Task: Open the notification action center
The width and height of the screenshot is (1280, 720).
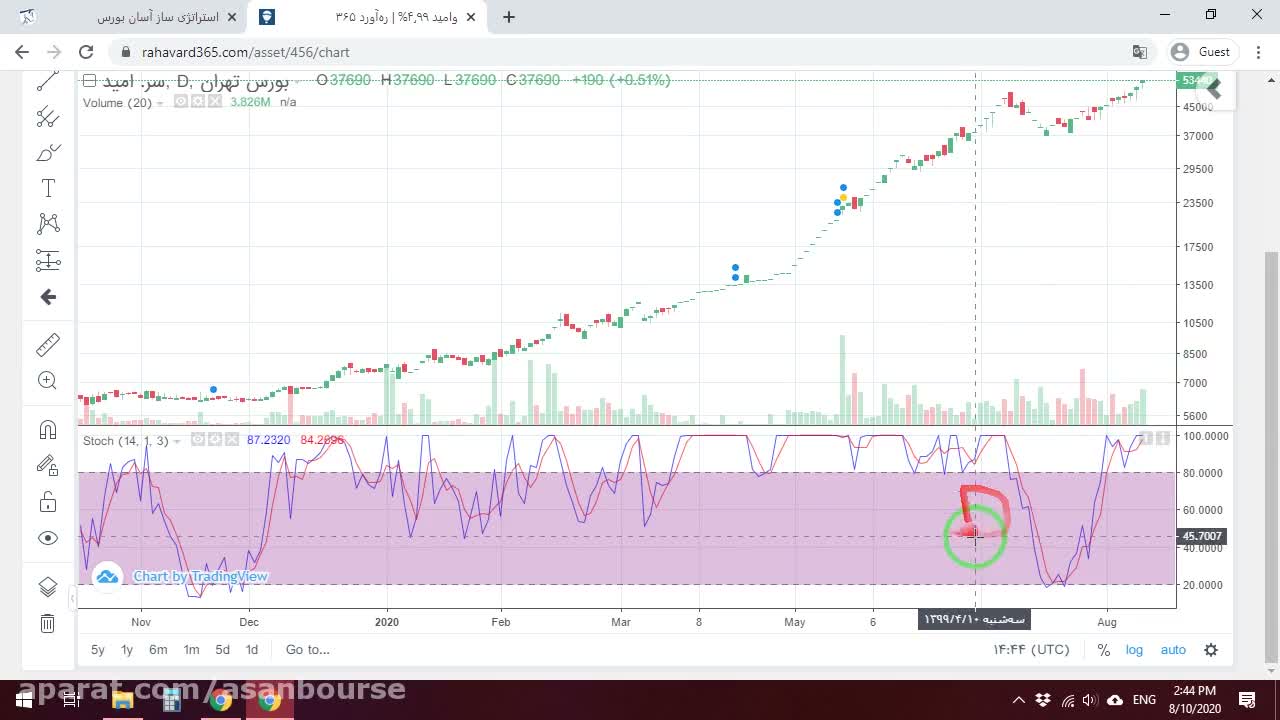Action: point(1247,700)
